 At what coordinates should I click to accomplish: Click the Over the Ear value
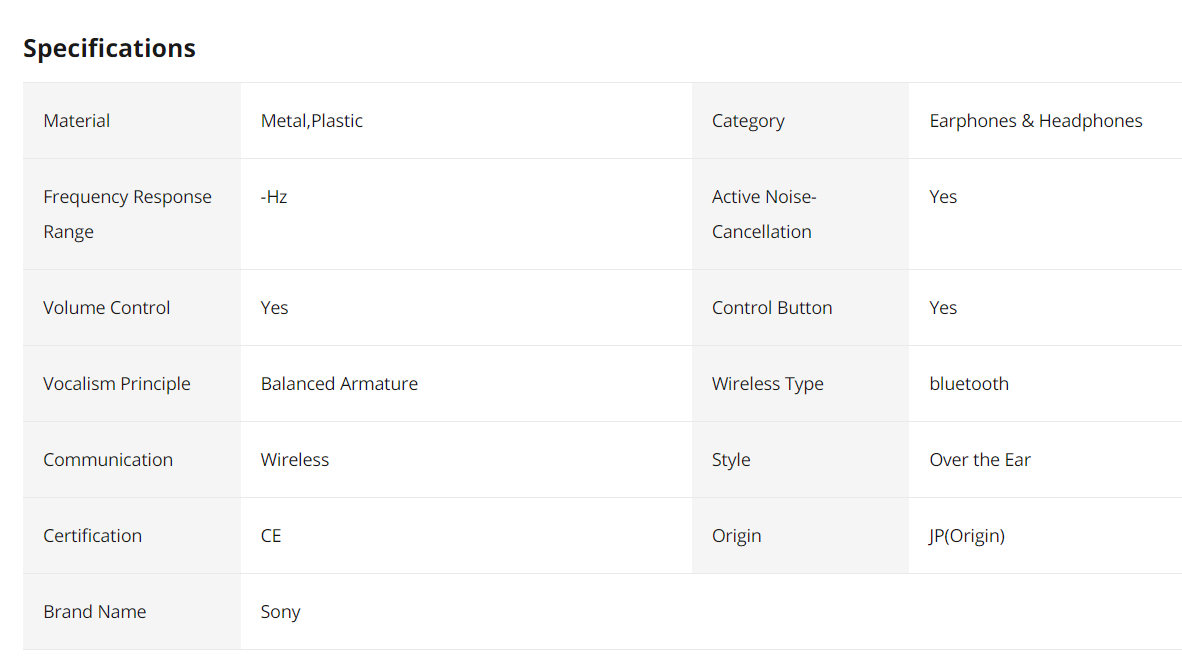pyautogui.click(x=979, y=460)
